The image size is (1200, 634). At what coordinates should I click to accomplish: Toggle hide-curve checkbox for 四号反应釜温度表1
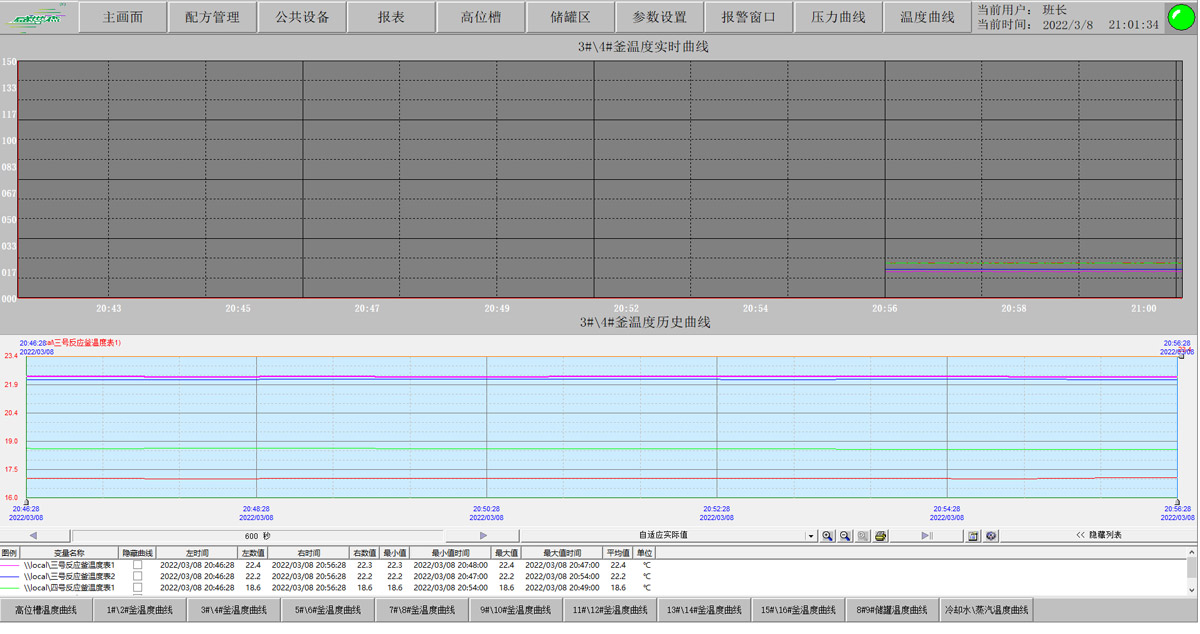138,588
